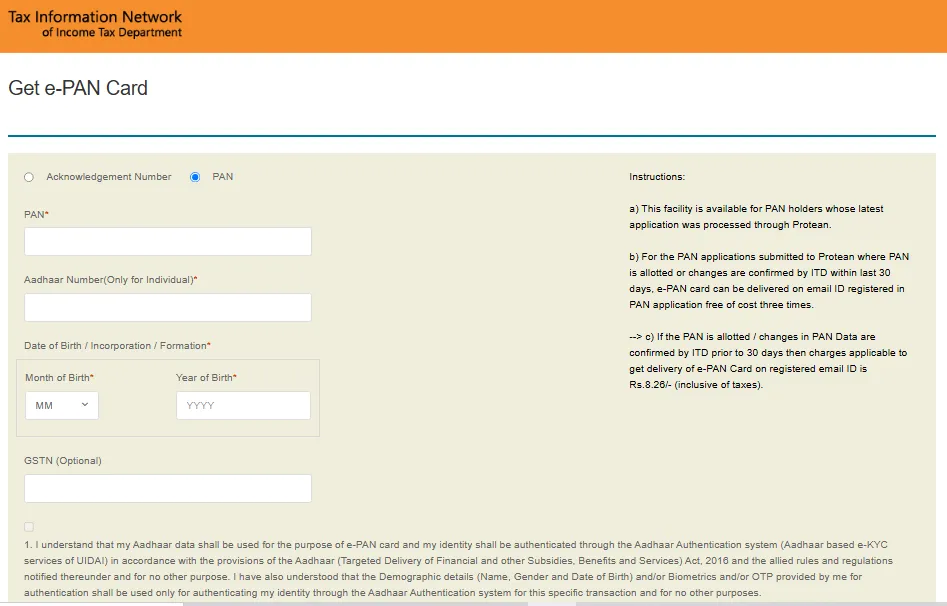Focus the GSTN optional input box
The image size is (947, 606).
[x=167, y=488]
